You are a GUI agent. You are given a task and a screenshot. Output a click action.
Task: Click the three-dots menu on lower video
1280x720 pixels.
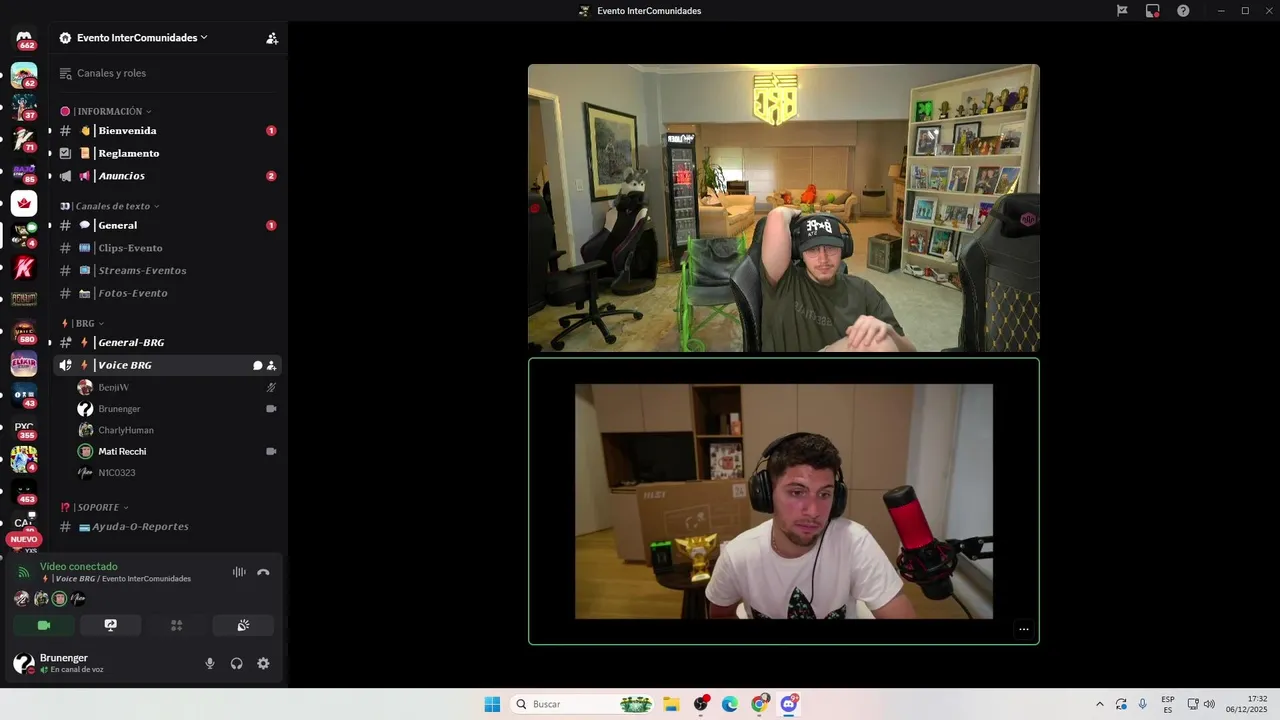[1023, 630]
